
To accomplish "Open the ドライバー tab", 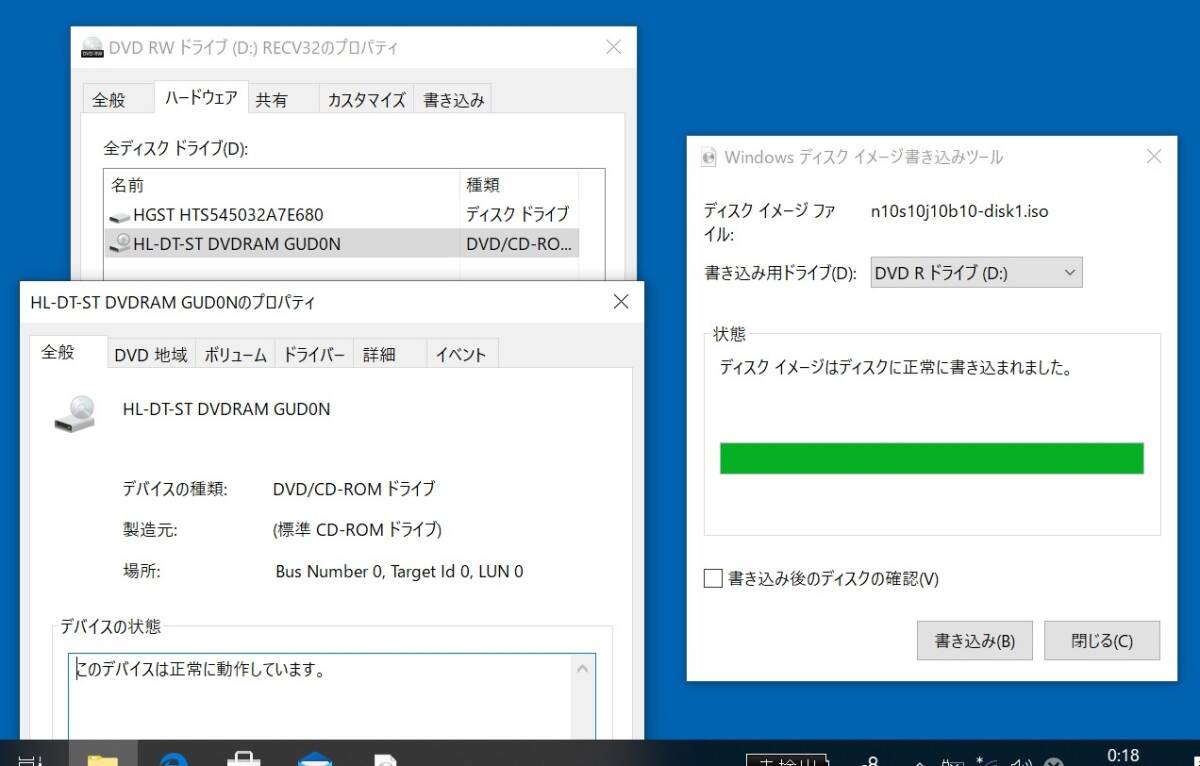I will coord(314,354).
